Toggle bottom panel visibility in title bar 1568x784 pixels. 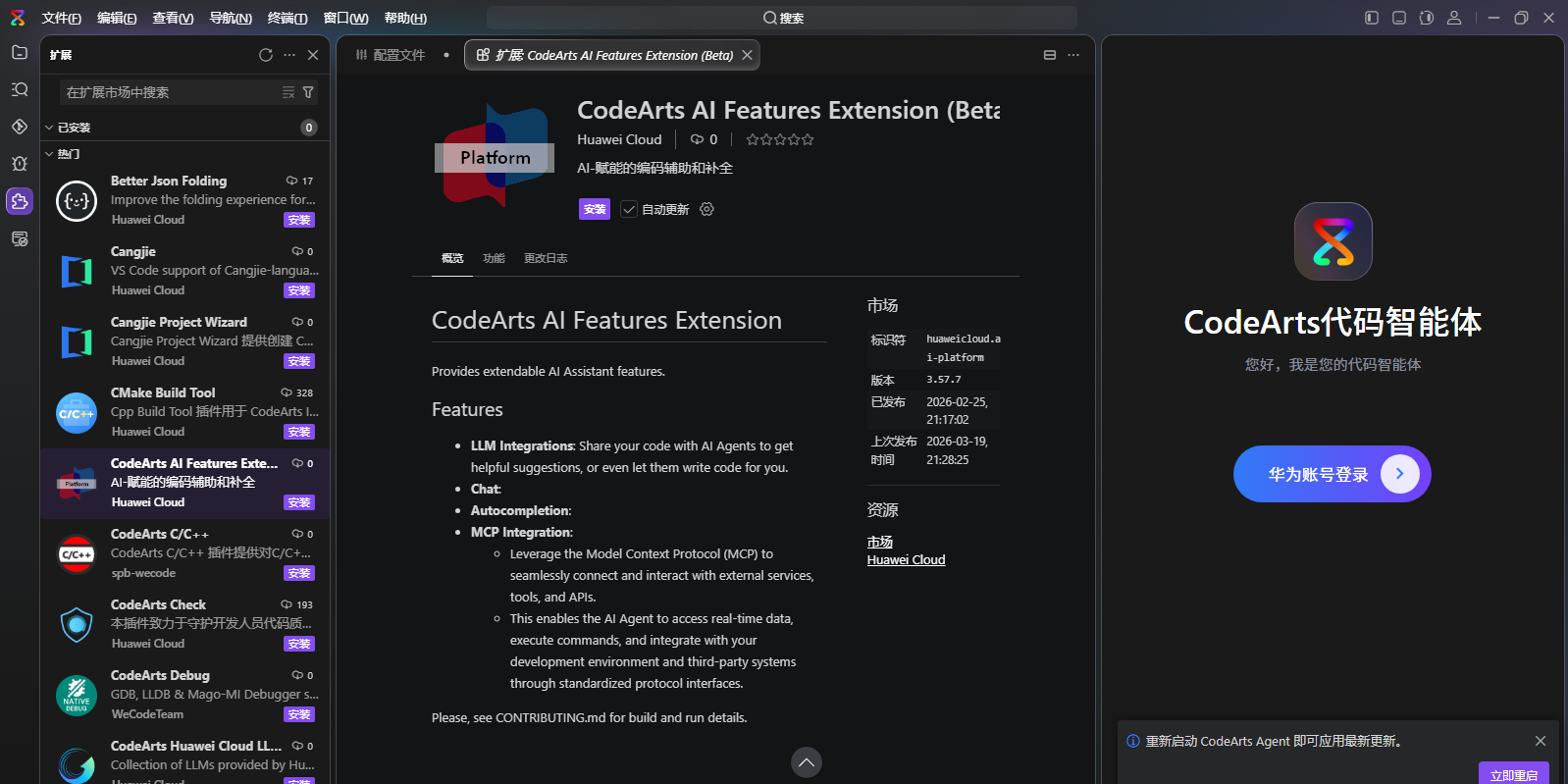click(x=1399, y=18)
